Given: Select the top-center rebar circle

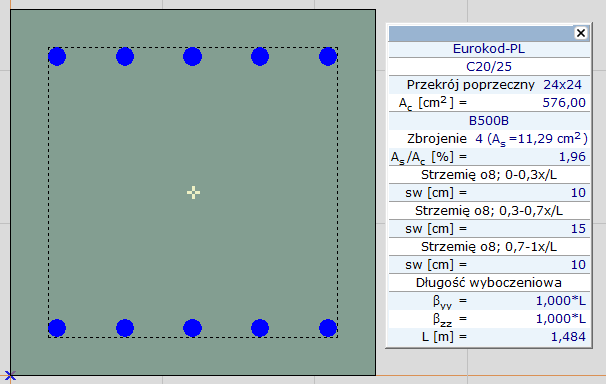Looking at the screenshot, I should click(x=192, y=57).
